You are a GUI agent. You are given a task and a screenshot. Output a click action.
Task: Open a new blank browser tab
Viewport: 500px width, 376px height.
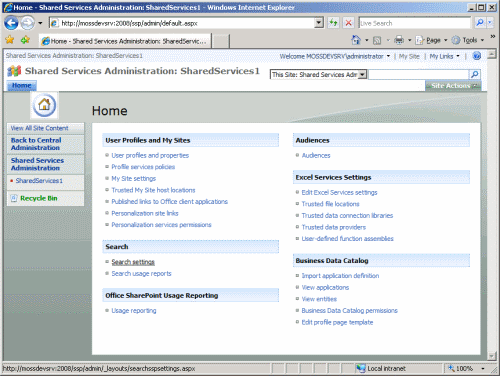pos(220,41)
